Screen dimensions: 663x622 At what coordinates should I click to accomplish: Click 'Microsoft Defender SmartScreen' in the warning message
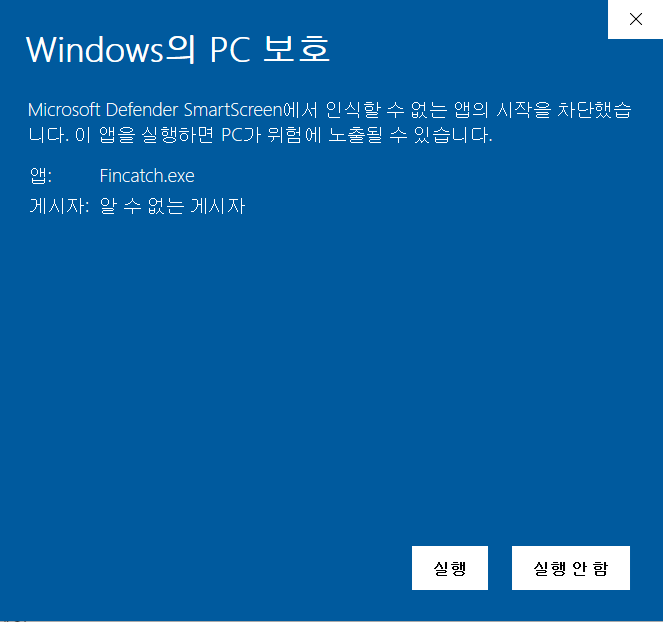coord(155,110)
